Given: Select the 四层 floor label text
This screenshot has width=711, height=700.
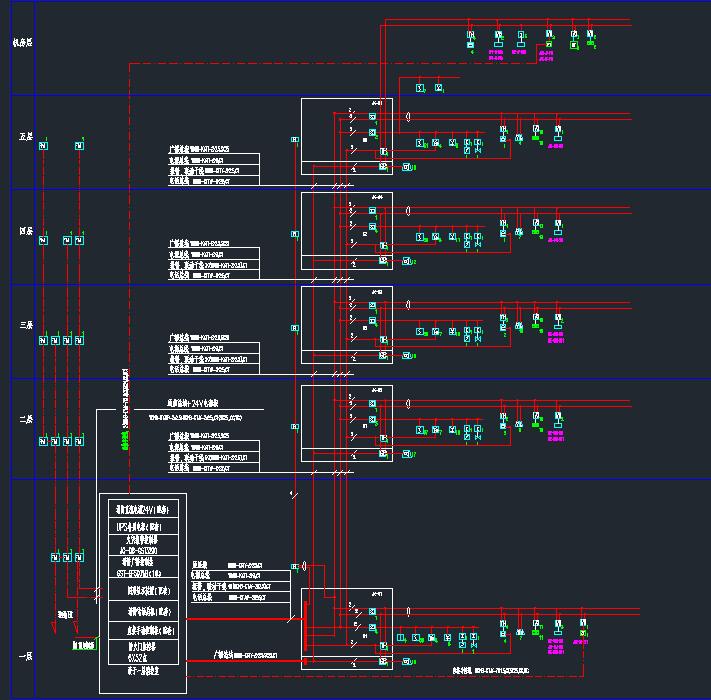Looking at the screenshot, I should 24,231.
